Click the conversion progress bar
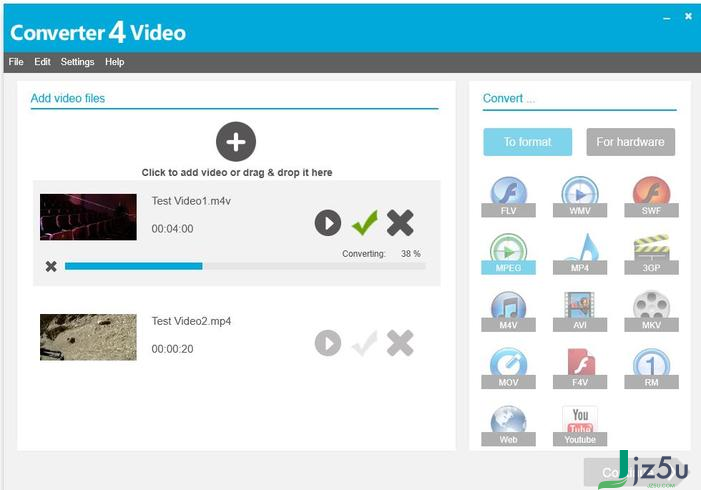The image size is (701, 490). (x=245, y=266)
